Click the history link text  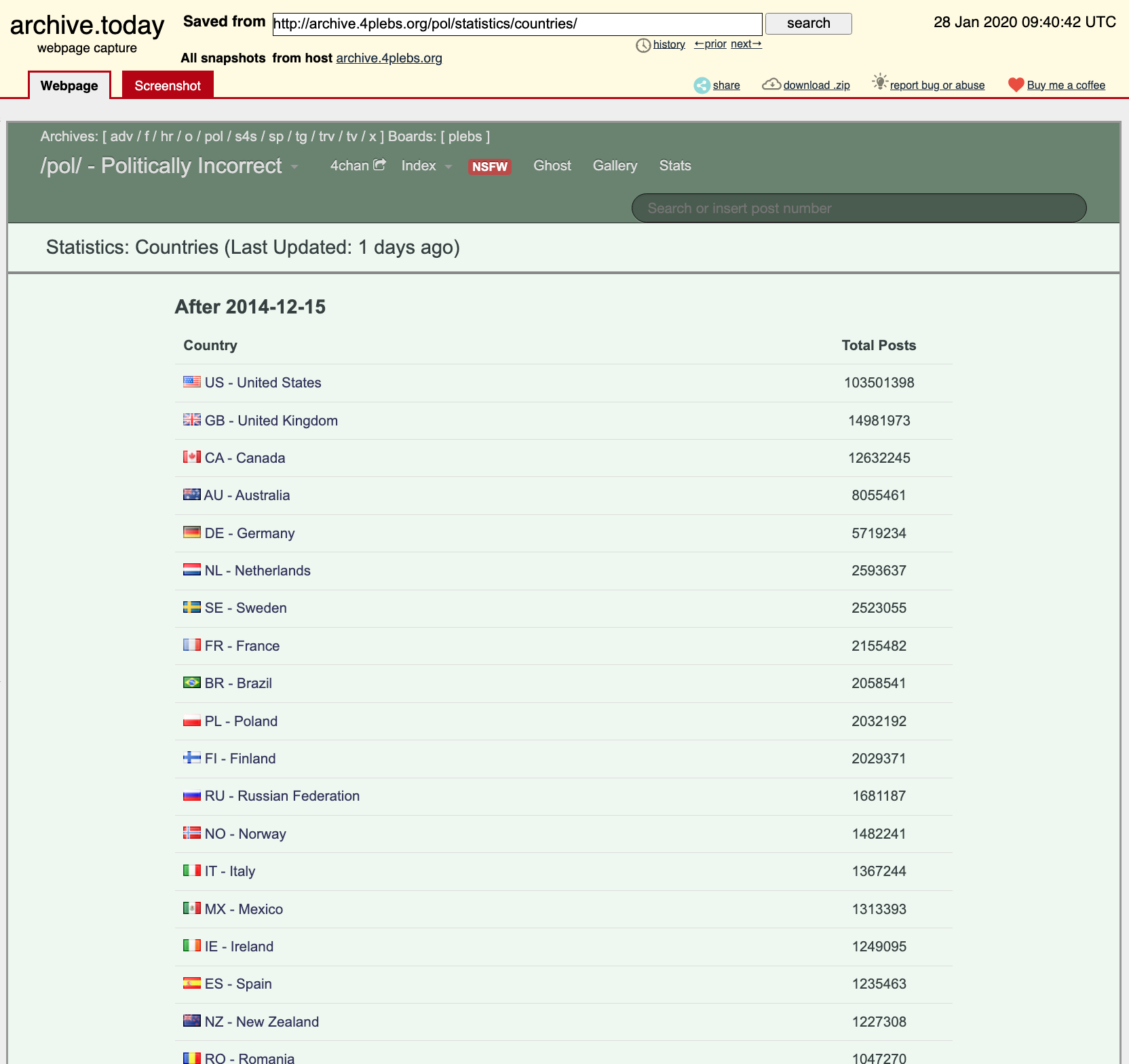pos(669,44)
